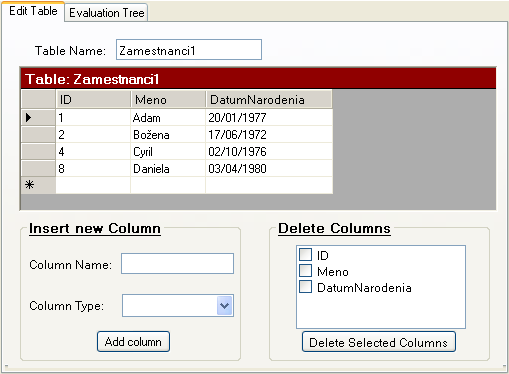Screen dimensions: 509x374
Task: Check the Meno column checkbox
Action: [x=305, y=270]
